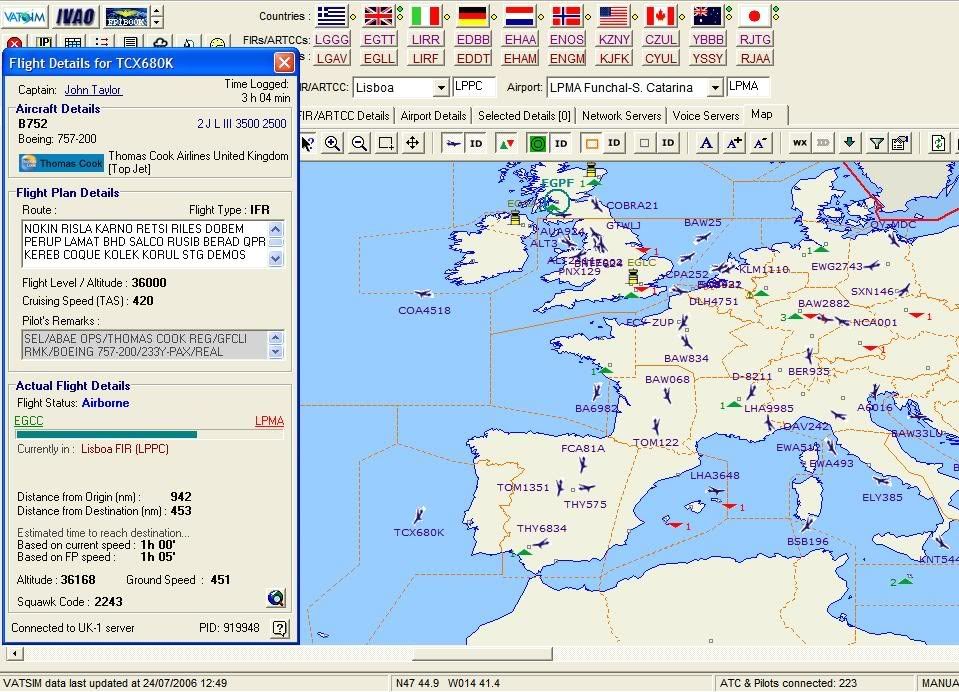Click the EGLL airport button
This screenshot has height=692, width=959.
coord(379,58)
